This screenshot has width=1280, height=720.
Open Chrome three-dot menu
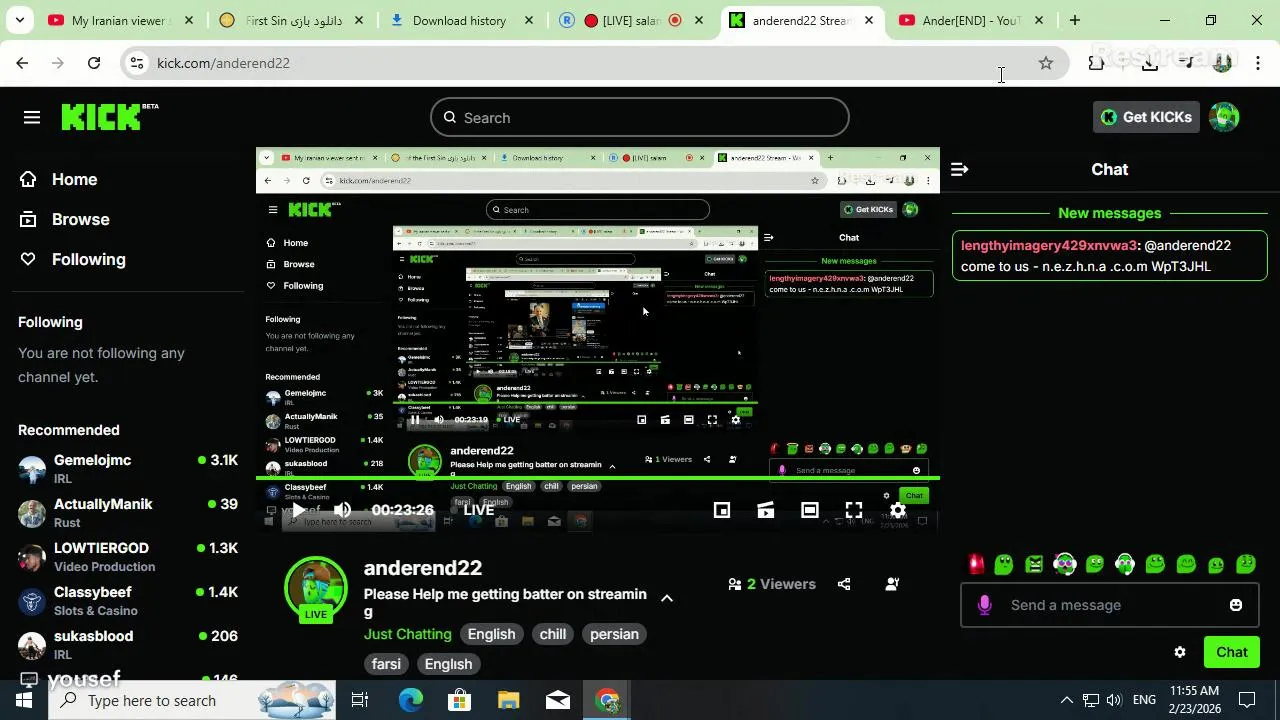(x=1258, y=63)
